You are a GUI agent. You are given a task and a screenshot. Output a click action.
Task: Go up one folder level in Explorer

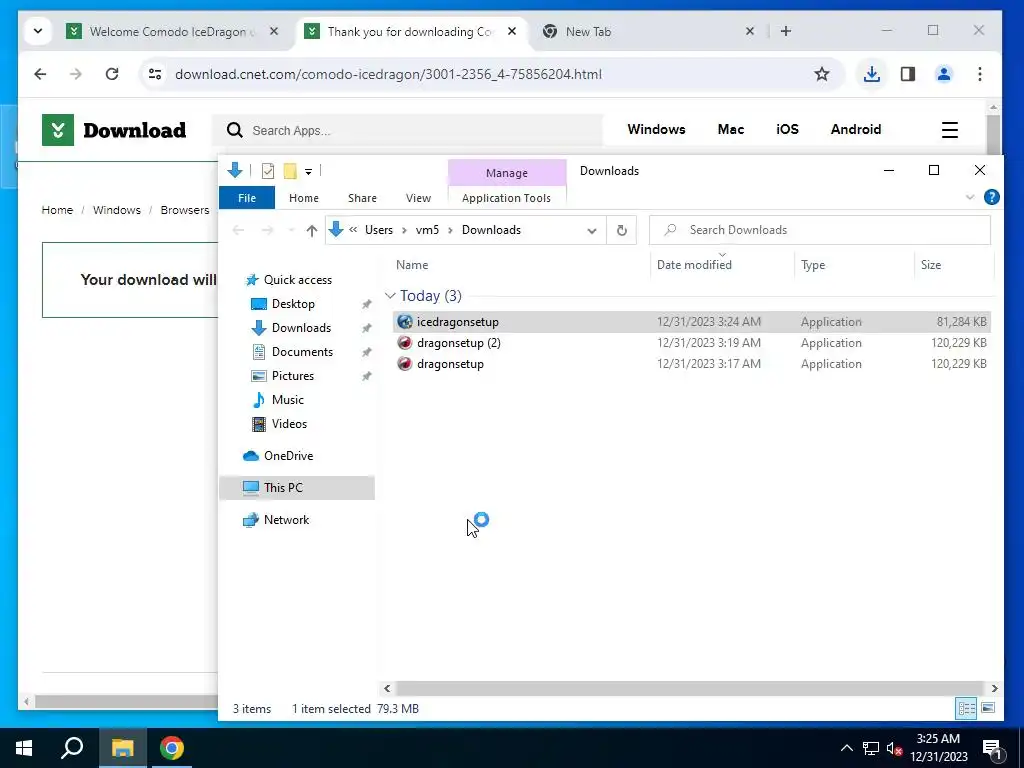coord(312,230)
